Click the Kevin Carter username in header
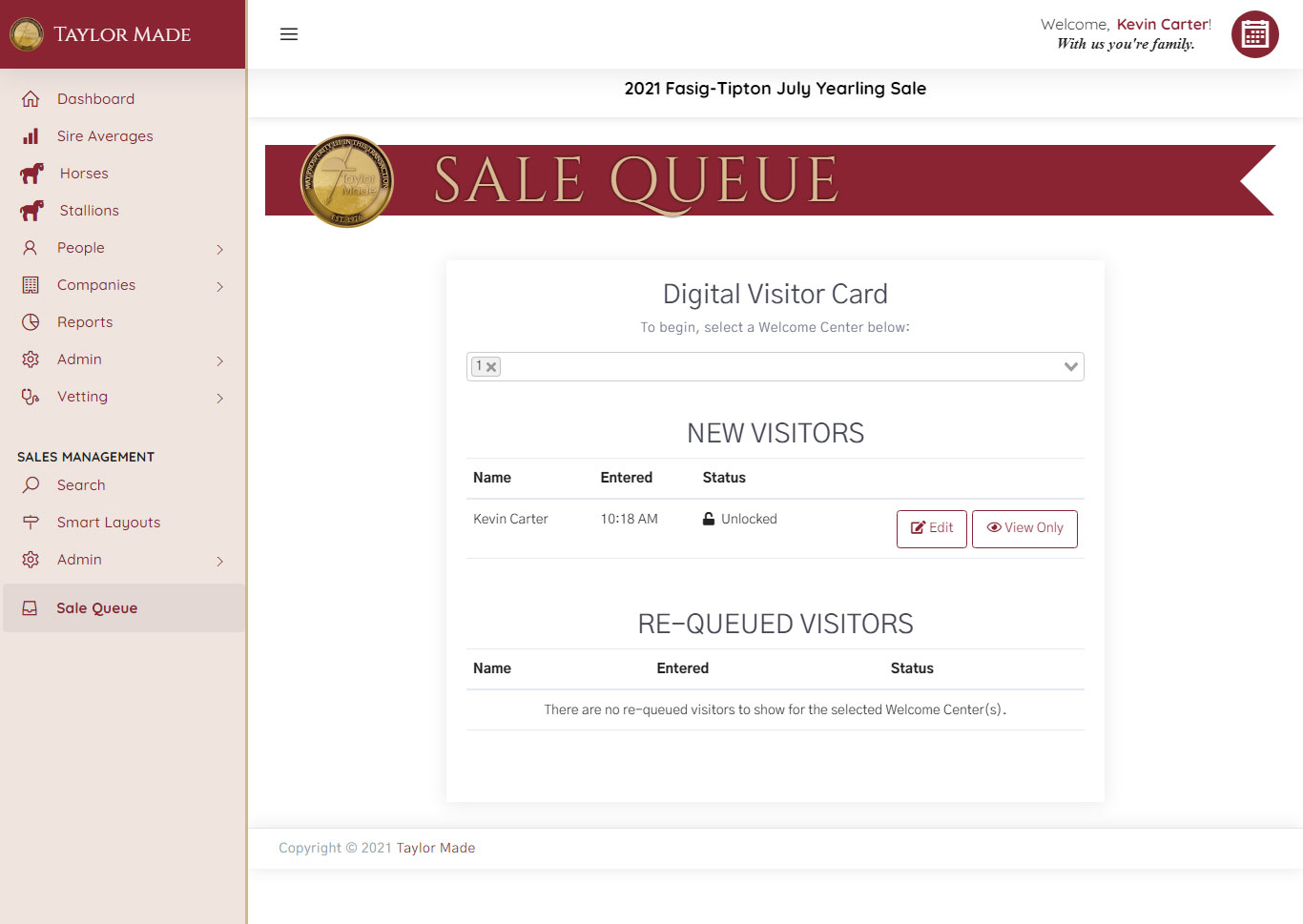Image resolution: width=1303 pixels, height=924 pixels. (1162, 25)
